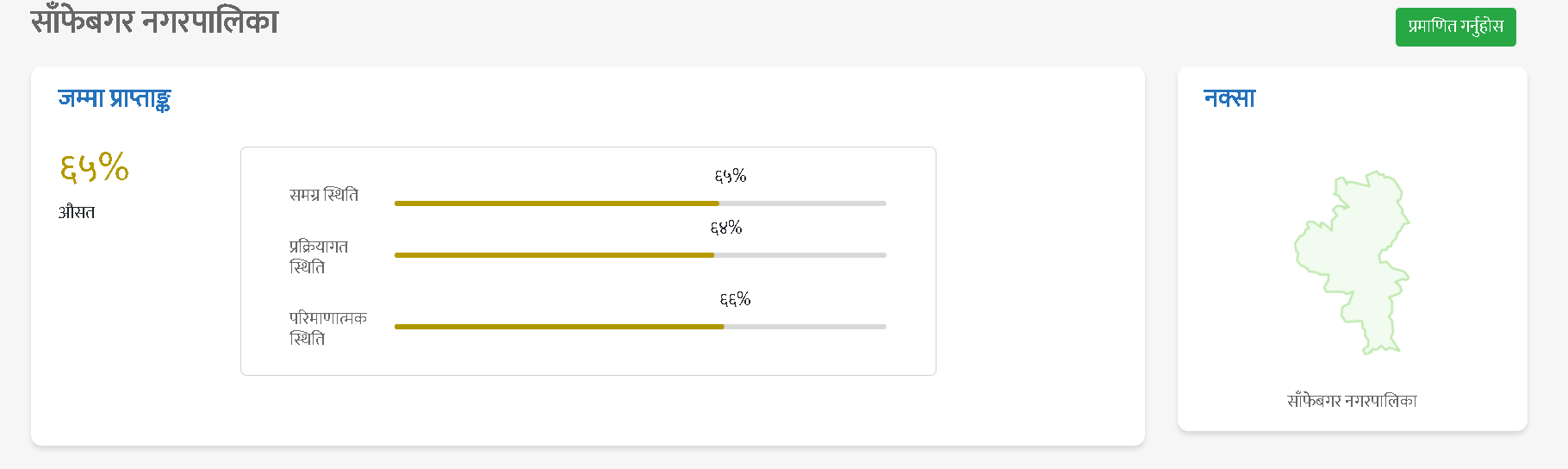Click the समग्र स्थिति label
Screen dimensions: 1568x469
pyautogui.click(x=324, y=195)
